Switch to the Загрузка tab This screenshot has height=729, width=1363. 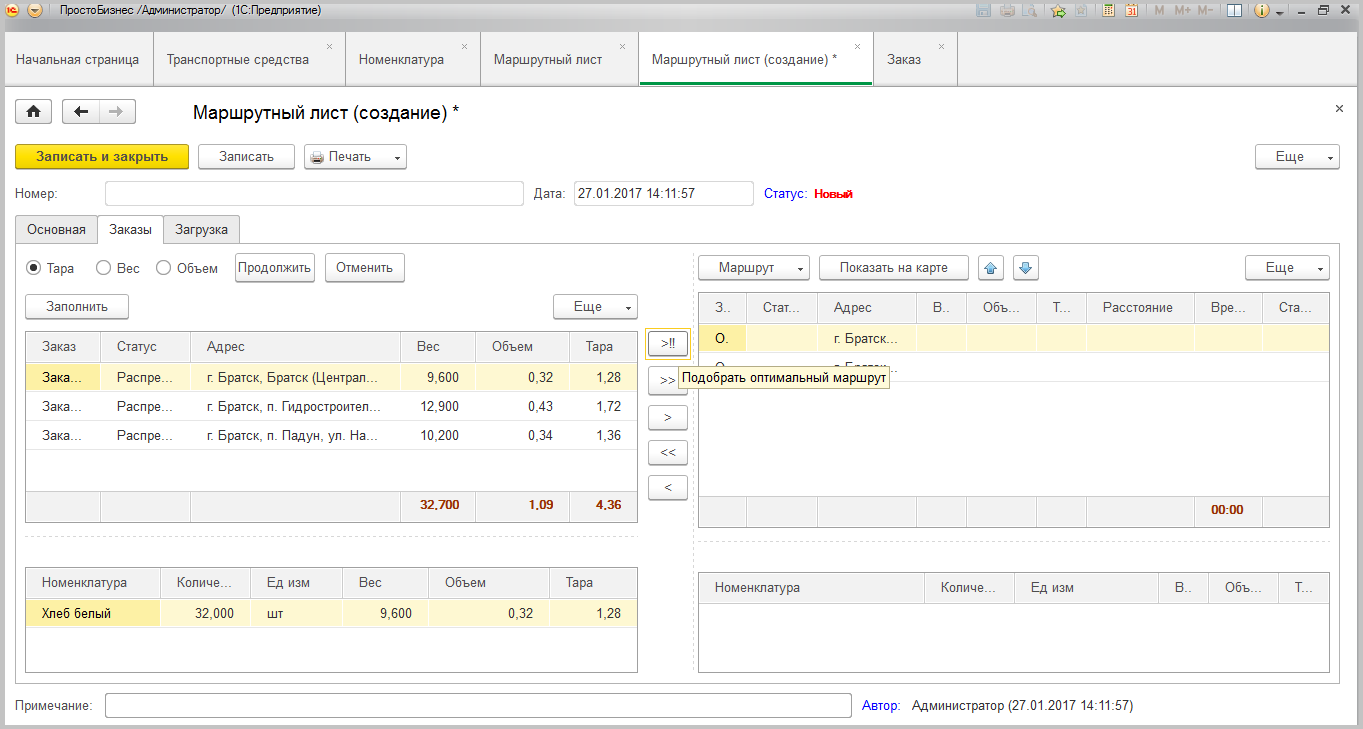201,230
